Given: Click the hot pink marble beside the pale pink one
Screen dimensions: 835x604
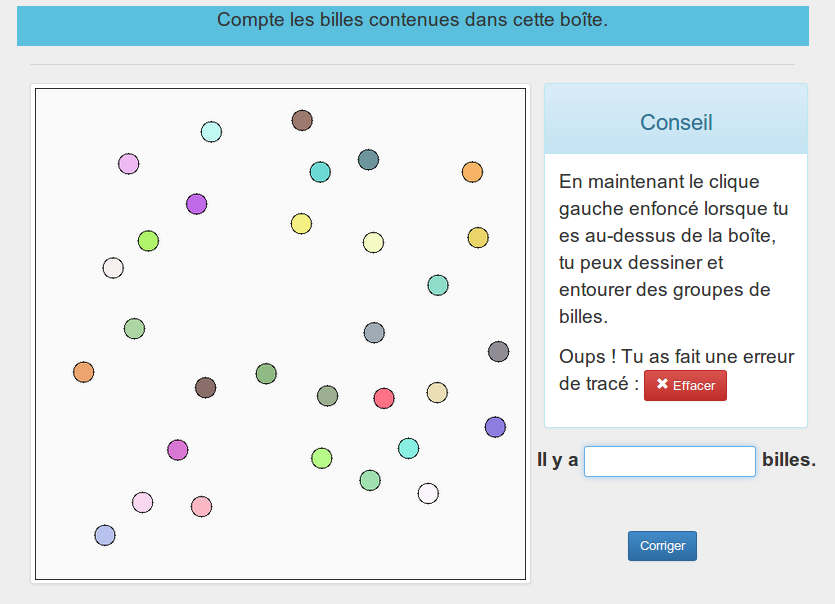Looking at the screenshot, I should (201, 506).
